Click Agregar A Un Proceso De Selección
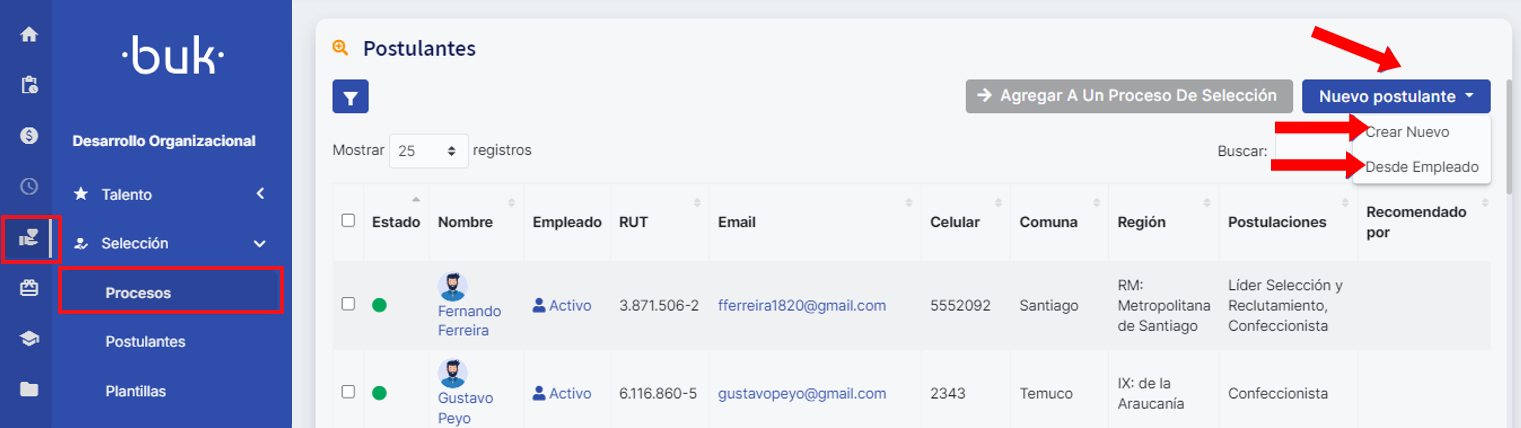The width and height of the screenshot is (1521, 428). click(1129, 96)
